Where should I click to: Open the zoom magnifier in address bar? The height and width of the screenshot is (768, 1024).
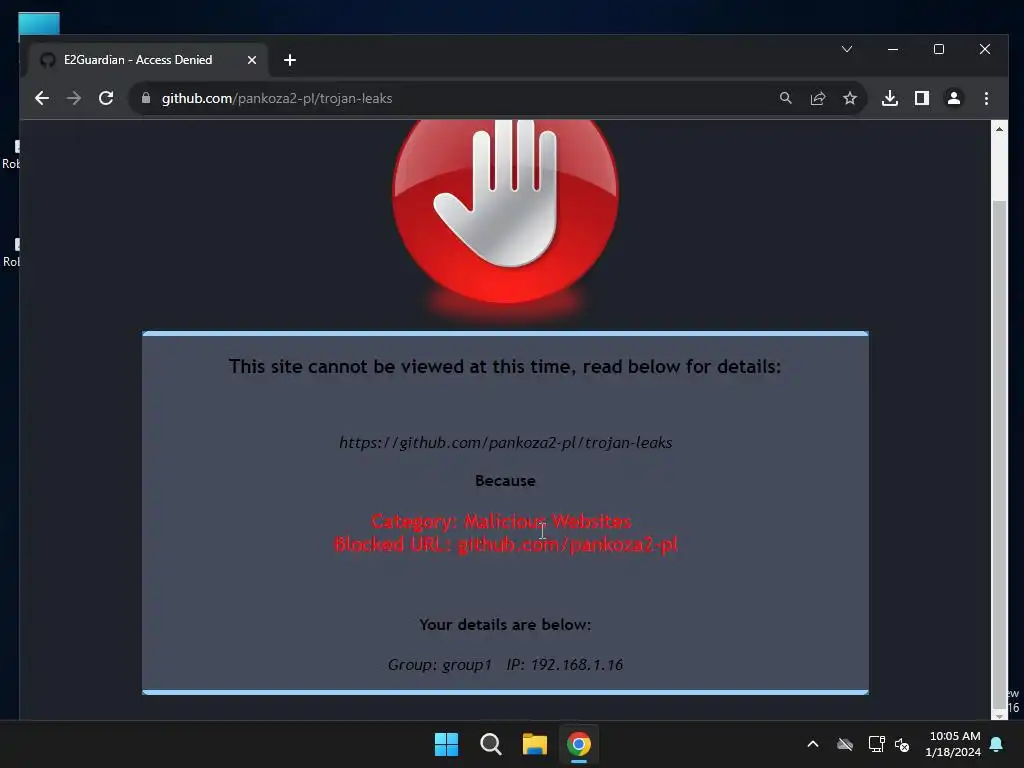[786, 98]
